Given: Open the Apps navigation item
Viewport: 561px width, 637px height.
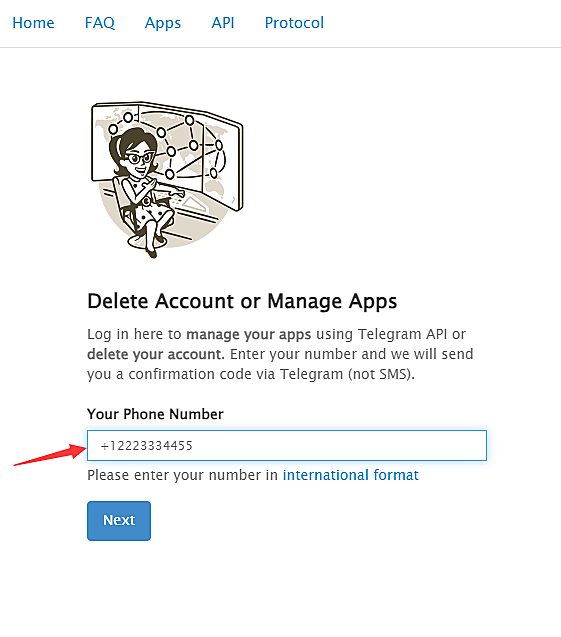Looking at the screenshot, I should click(163, 23).
